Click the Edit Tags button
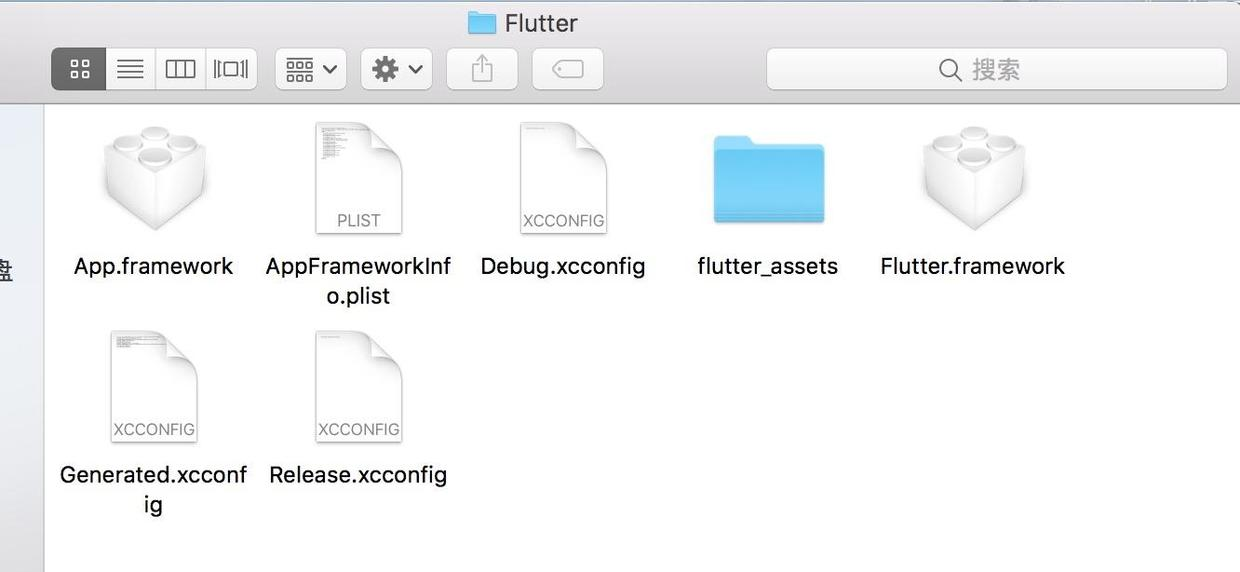1240x572 pixels. (567, 69)
